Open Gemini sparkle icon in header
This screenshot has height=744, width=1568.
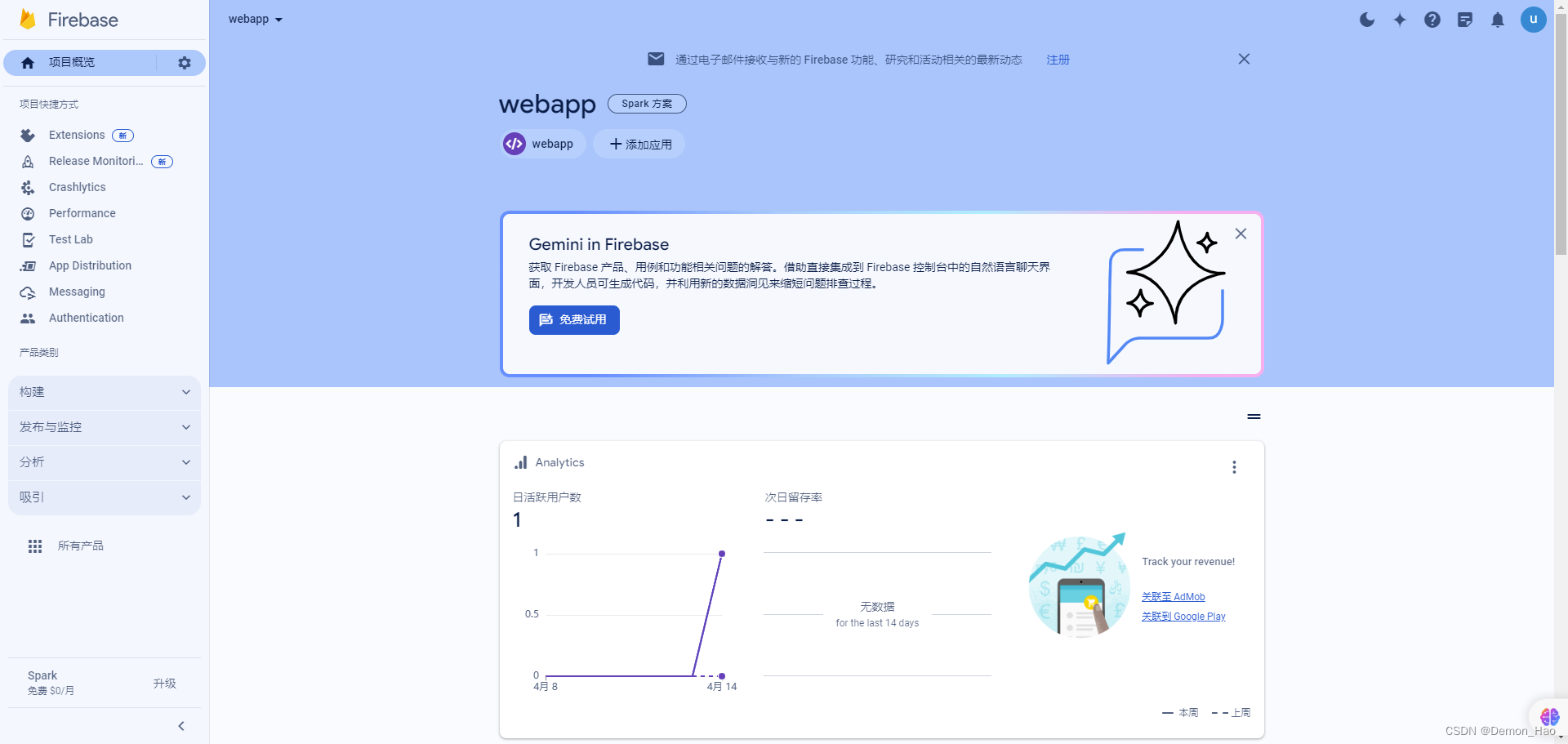click(x=1400, y=20)
